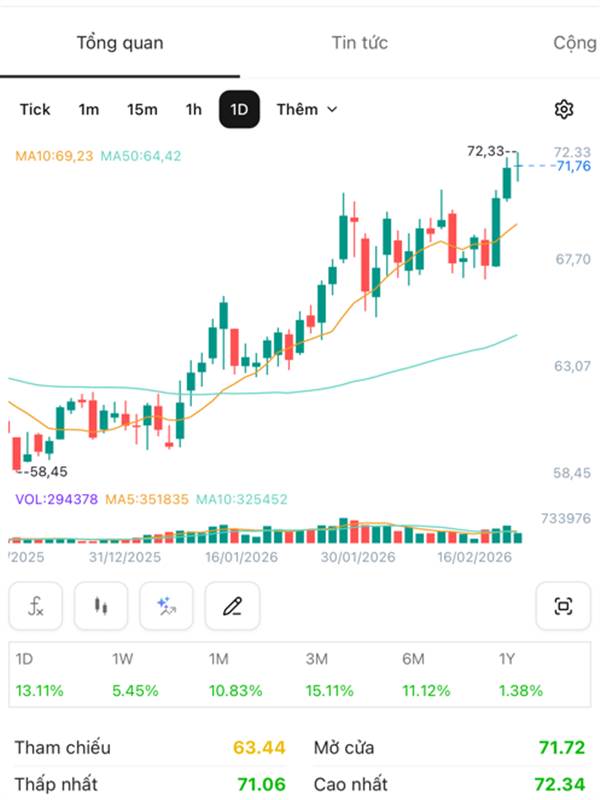
Task: Go to the partially visible Cộng tab
Action: [575, 43]
